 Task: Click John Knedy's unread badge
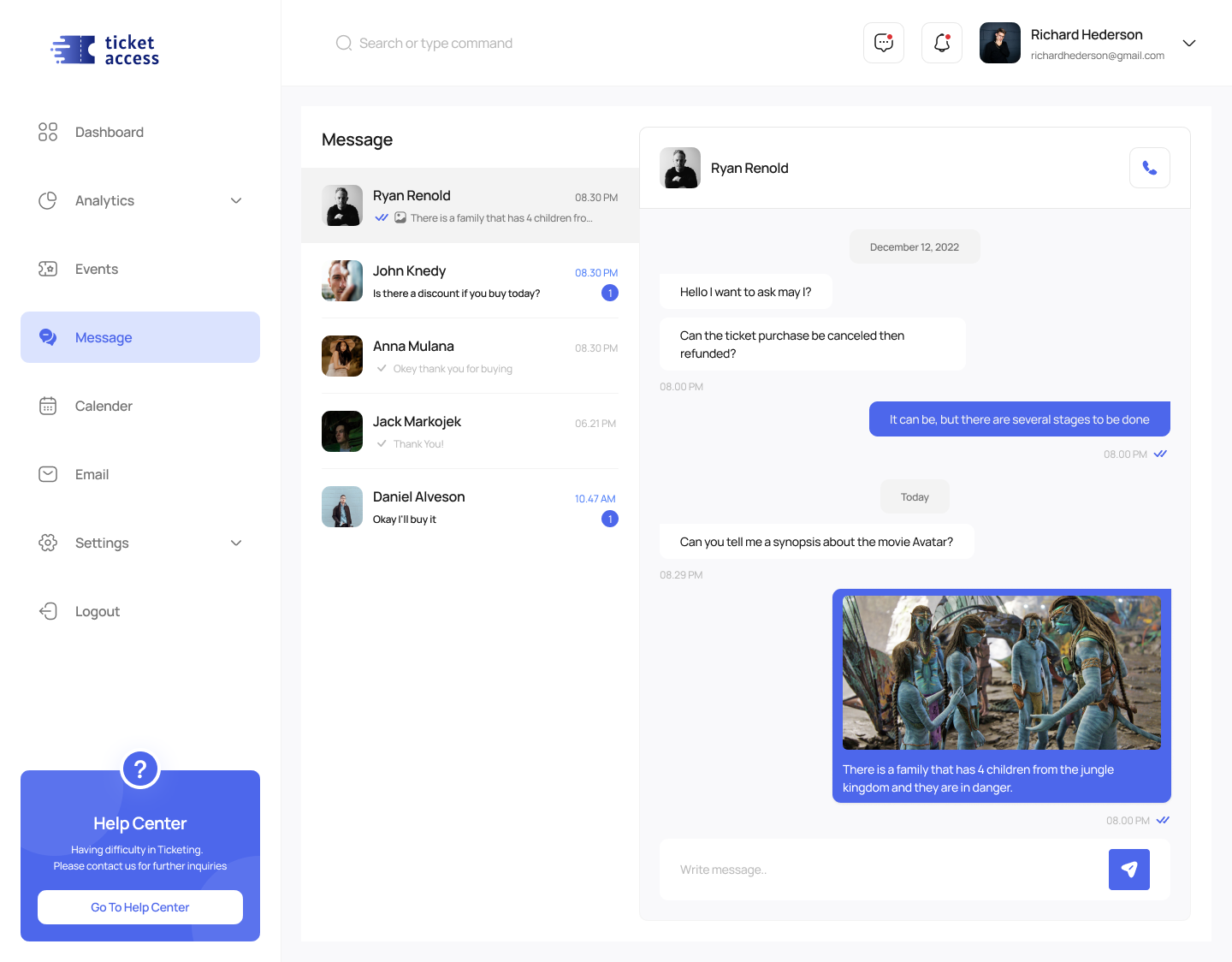[x=610, y=293]
